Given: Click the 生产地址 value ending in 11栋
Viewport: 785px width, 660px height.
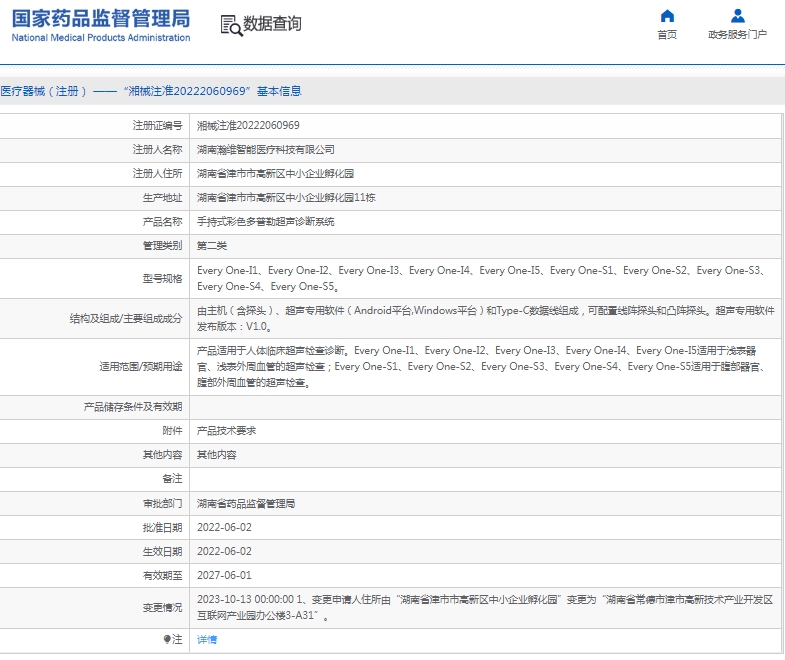Looking at the screenshot, I should pyautogui.click(x=286, y=197).
